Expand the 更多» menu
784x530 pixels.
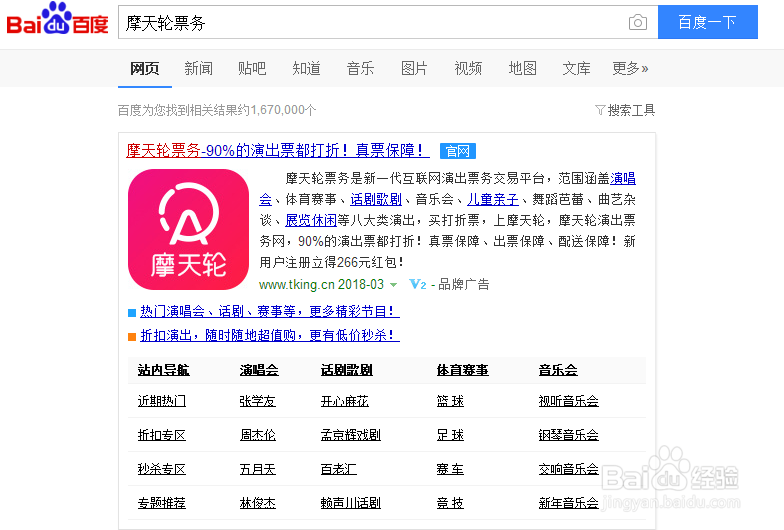pos(630,68)
